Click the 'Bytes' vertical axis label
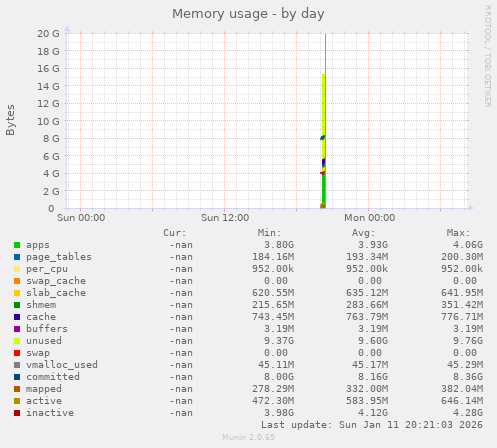Screen dimensions: 497x448 point(11,120)
